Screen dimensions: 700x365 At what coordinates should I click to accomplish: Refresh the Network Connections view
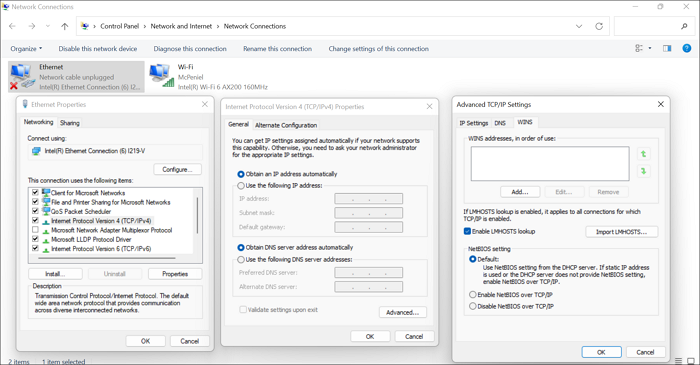[599, 26]
